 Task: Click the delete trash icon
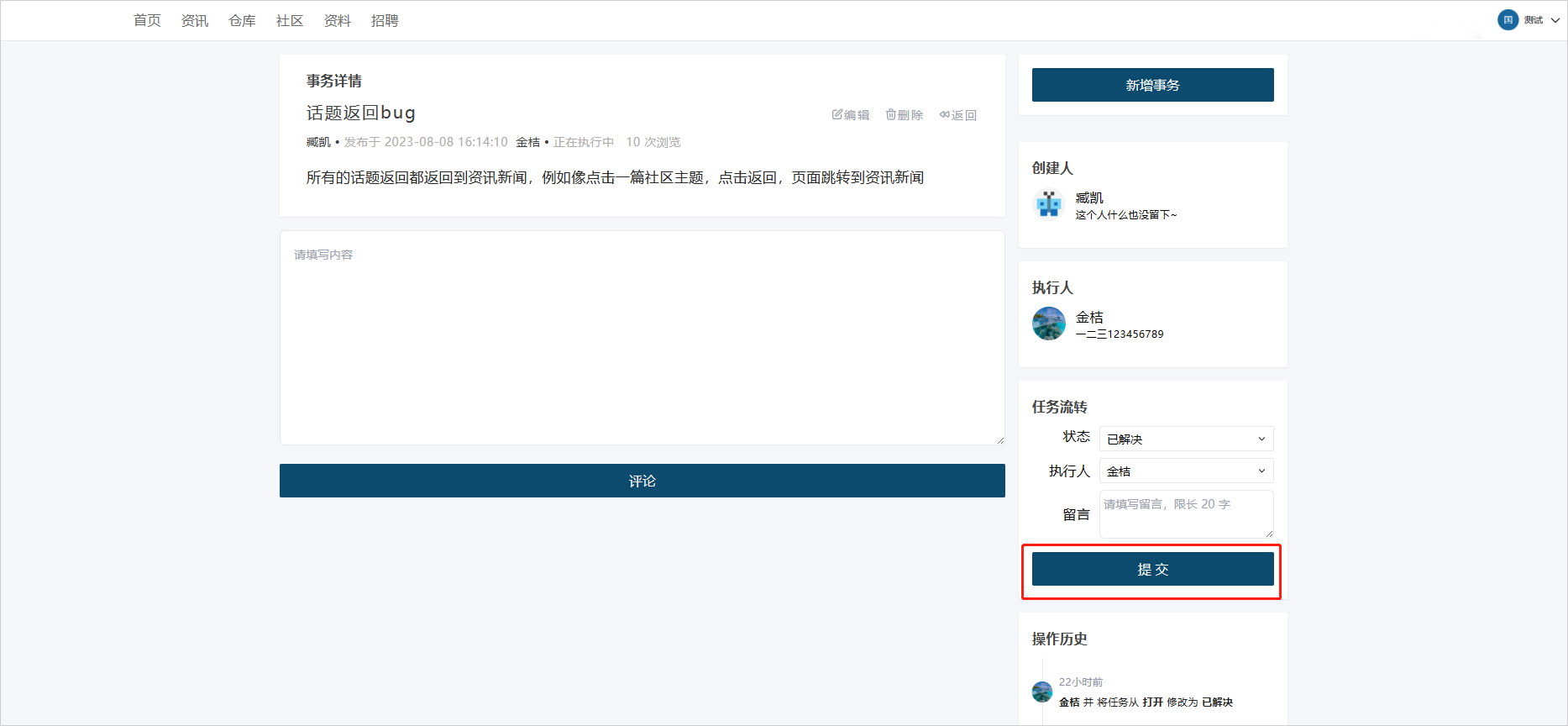[x=891, y=114]
